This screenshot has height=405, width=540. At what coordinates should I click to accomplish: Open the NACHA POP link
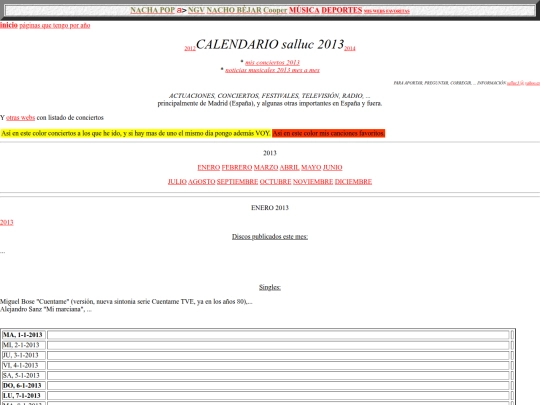pyautogui.click(x=153, y=10)
